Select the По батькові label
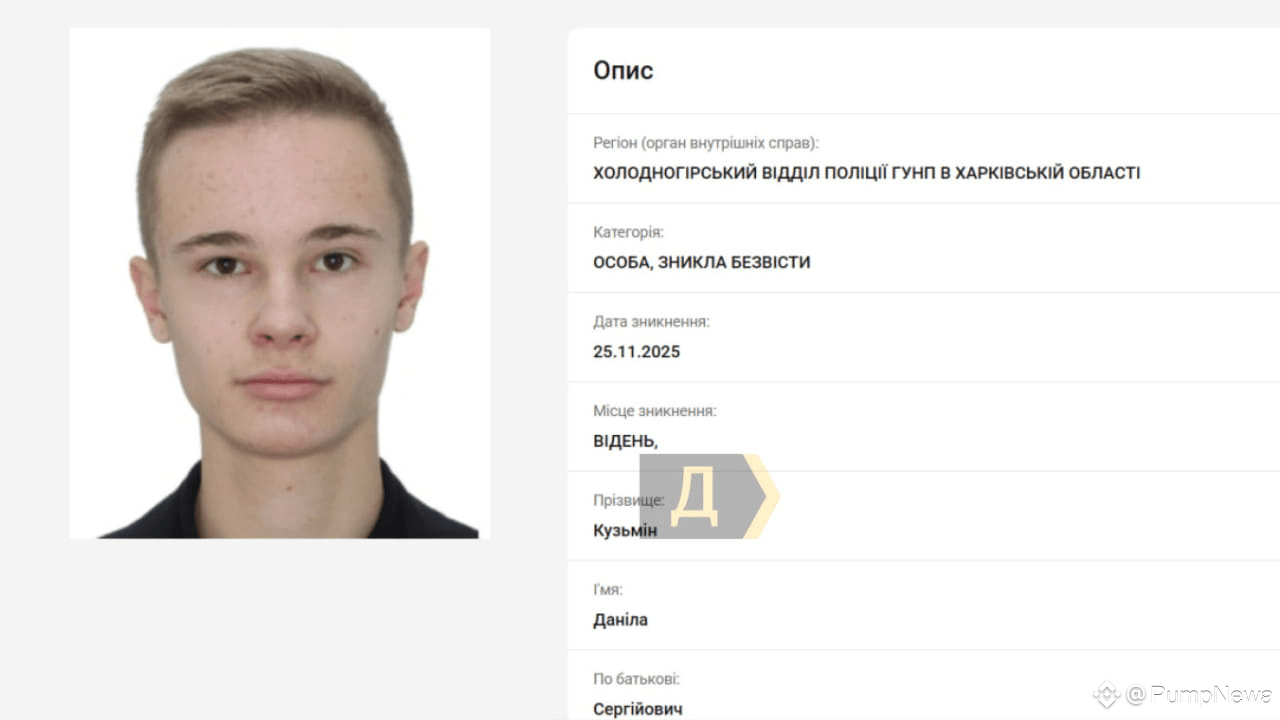This screenshot has width=1280, height=720. point(636,679)
